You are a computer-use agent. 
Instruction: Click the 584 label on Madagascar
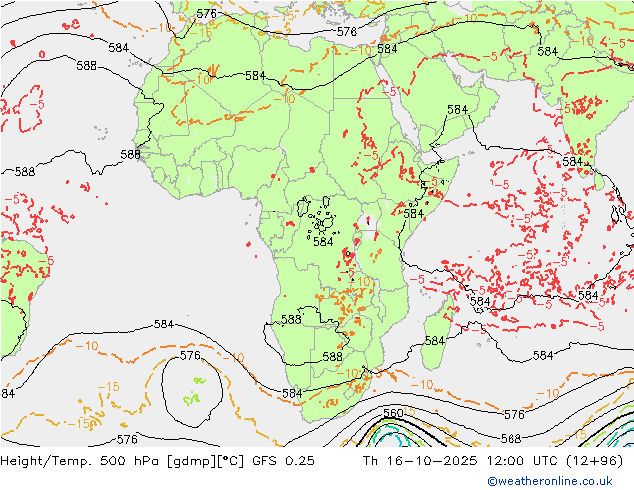click(435, 341)
